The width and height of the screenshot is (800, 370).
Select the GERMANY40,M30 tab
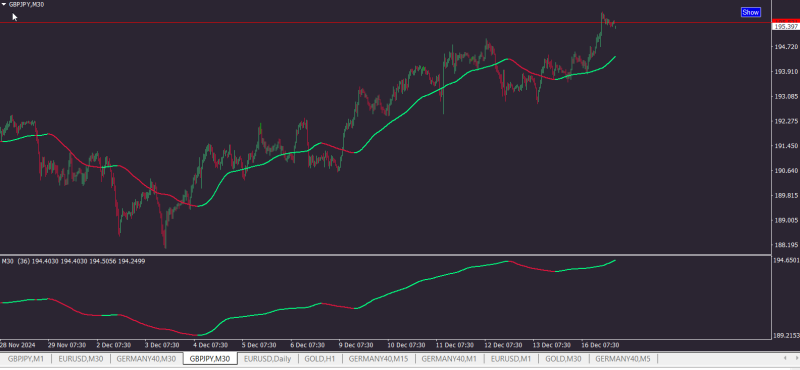pos(146,359)
